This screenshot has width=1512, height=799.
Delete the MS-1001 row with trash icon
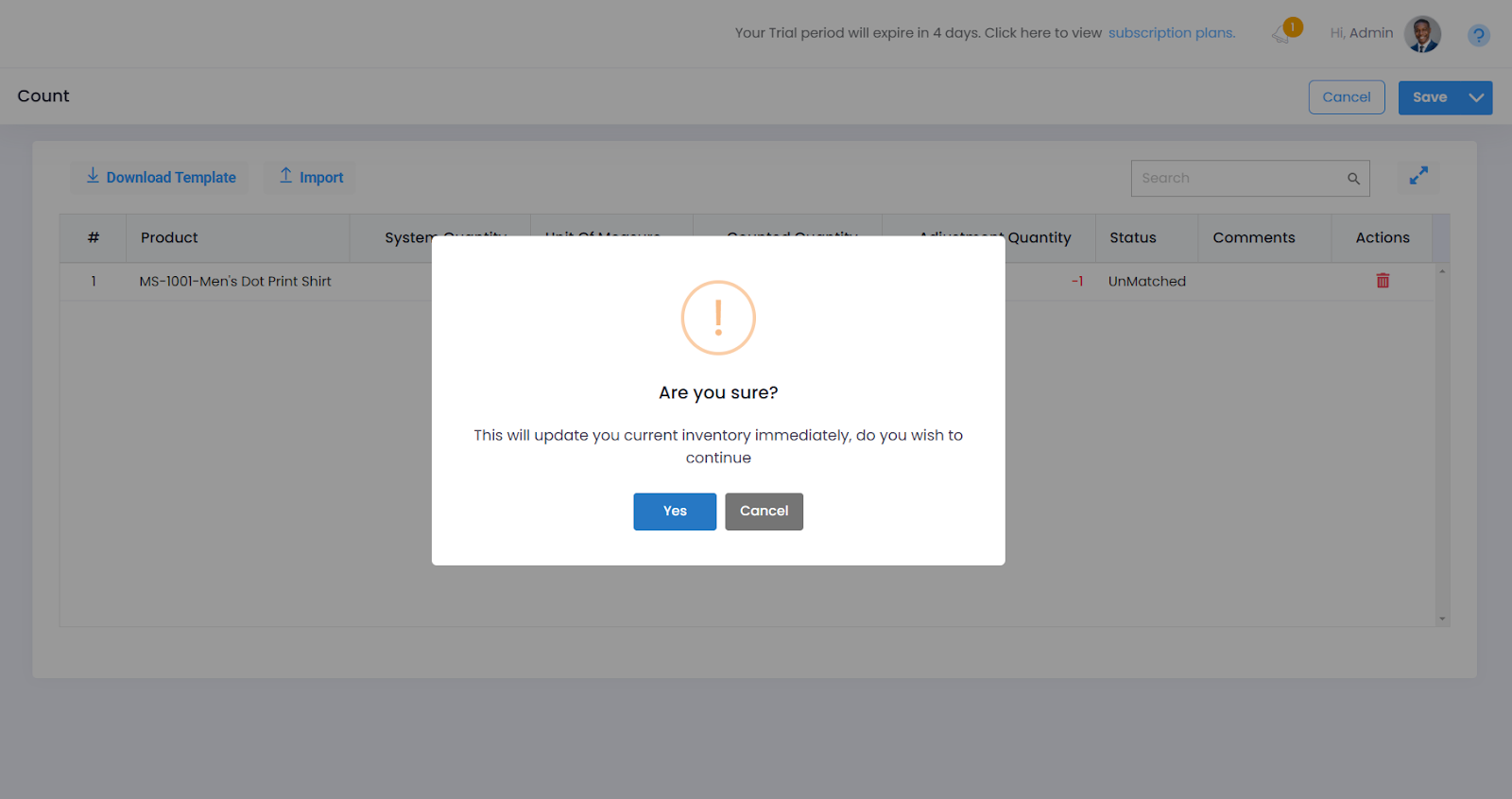coord(1383,281)
